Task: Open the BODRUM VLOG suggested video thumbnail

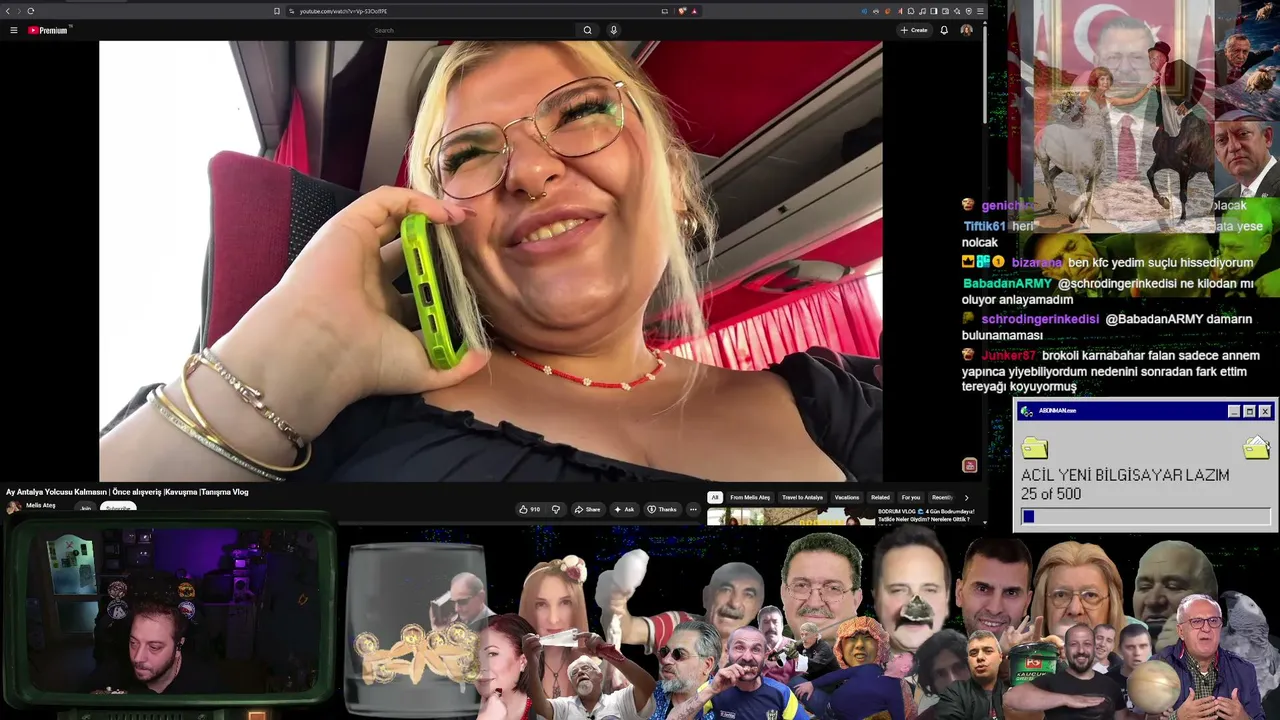Action: (790, 517)
